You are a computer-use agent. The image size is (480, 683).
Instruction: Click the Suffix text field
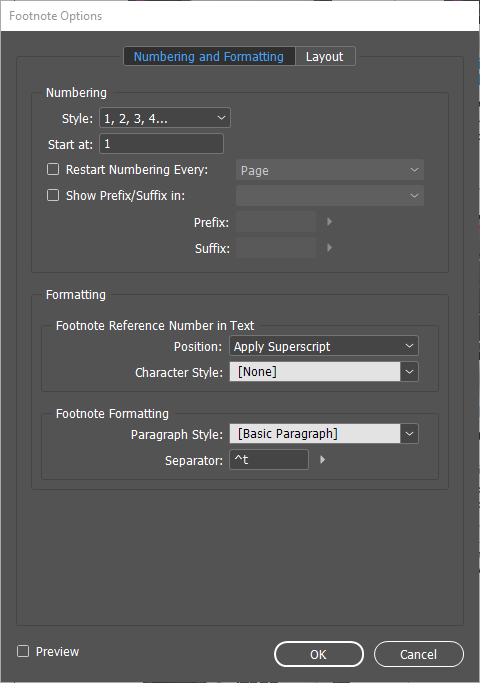click(x=276, y=247)
